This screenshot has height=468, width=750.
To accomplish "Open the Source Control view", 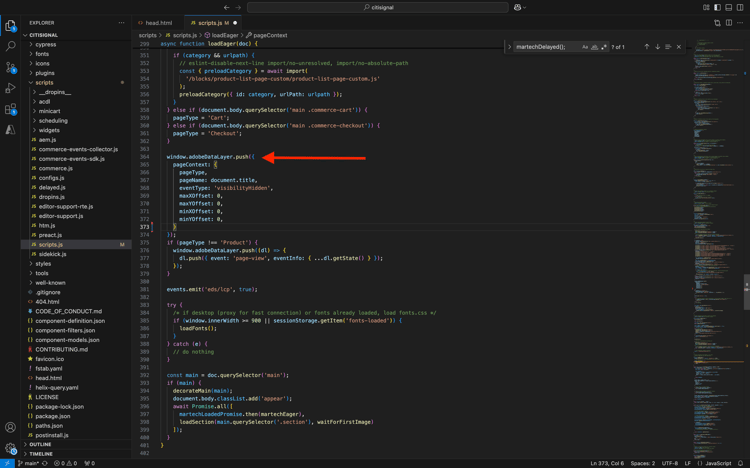I will click(11, 67).
